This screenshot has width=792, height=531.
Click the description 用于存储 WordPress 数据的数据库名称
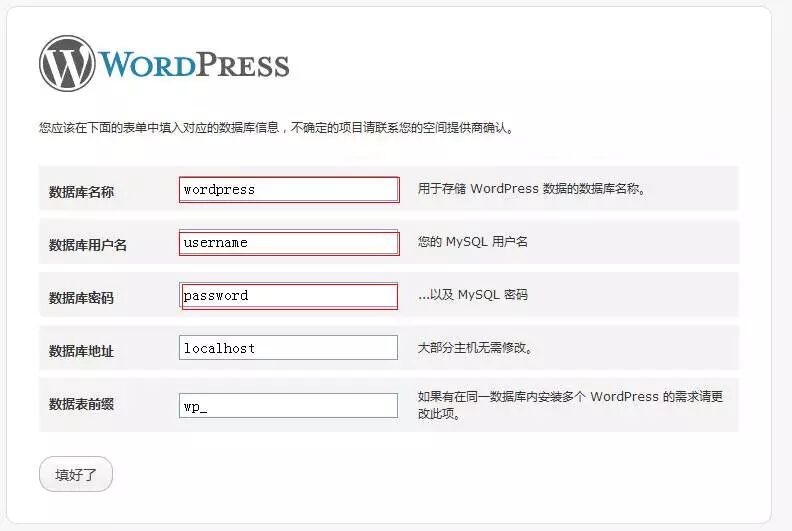pos(532,188)
